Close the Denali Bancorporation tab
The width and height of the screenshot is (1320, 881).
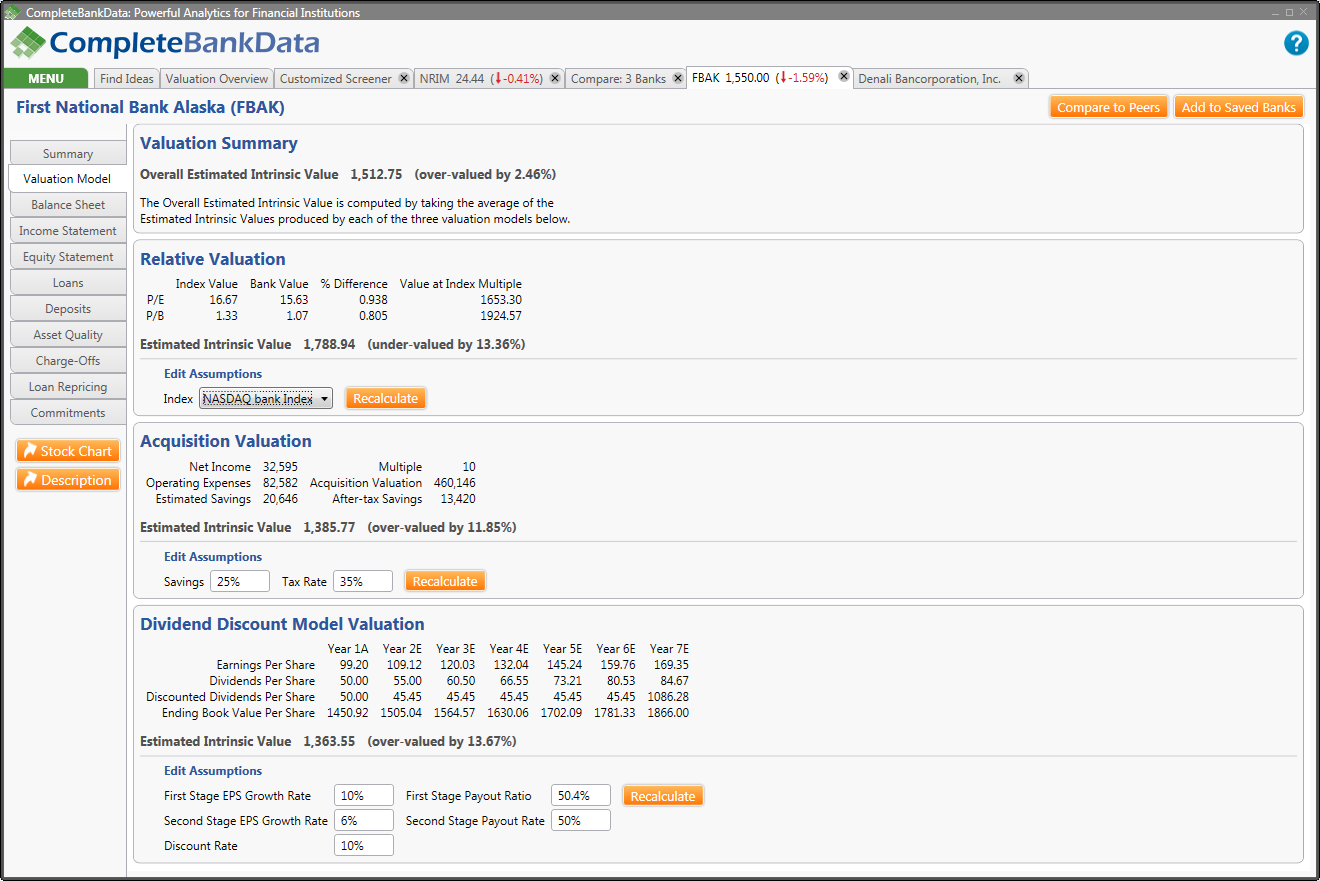click(1018, 78)
